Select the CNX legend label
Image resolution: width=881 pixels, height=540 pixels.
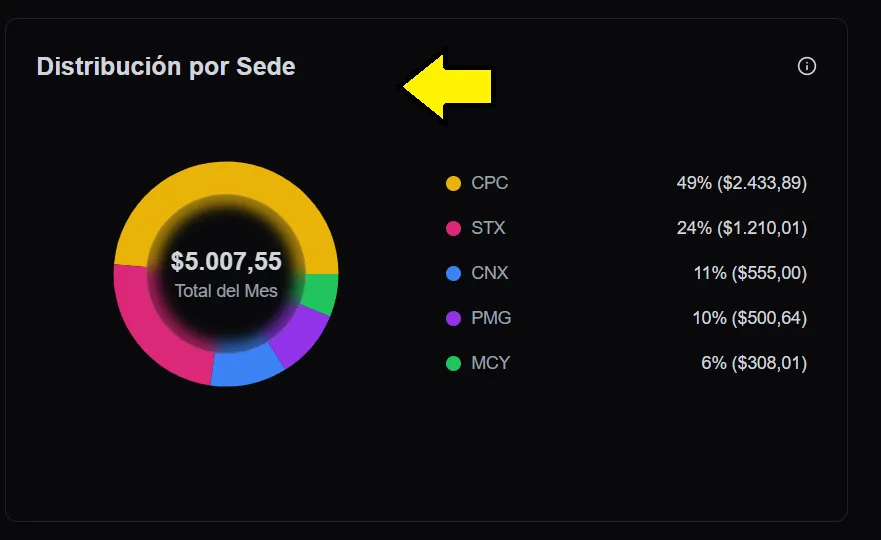[x=490, y=273]
